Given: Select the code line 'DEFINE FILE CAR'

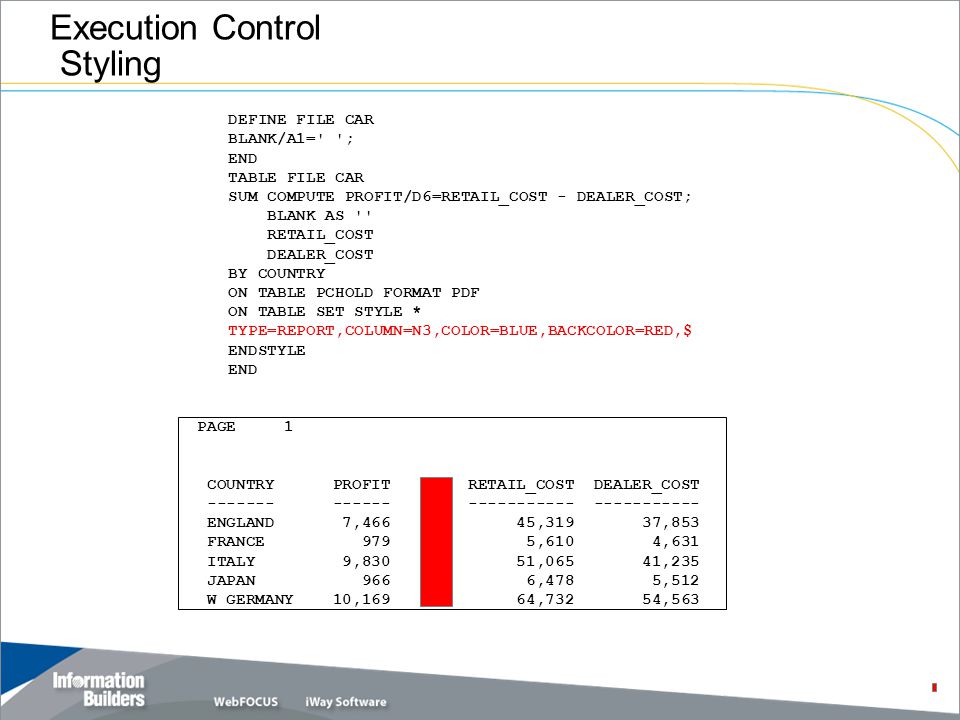Looking at the screenshot, I should click(301, 119).
